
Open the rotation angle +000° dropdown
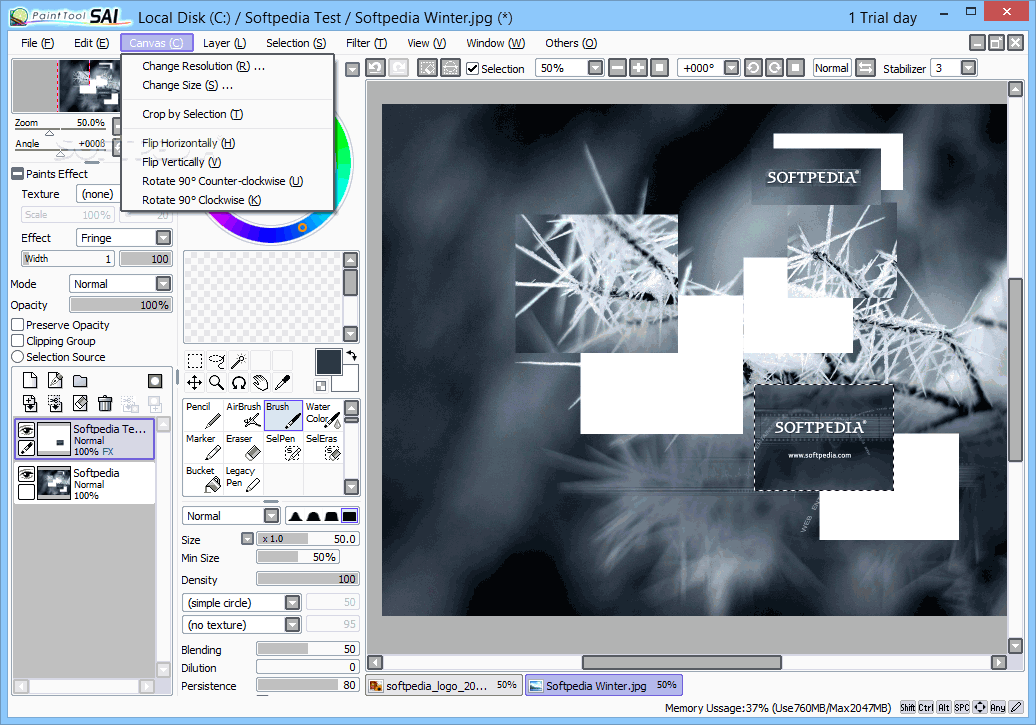point(731,67)
